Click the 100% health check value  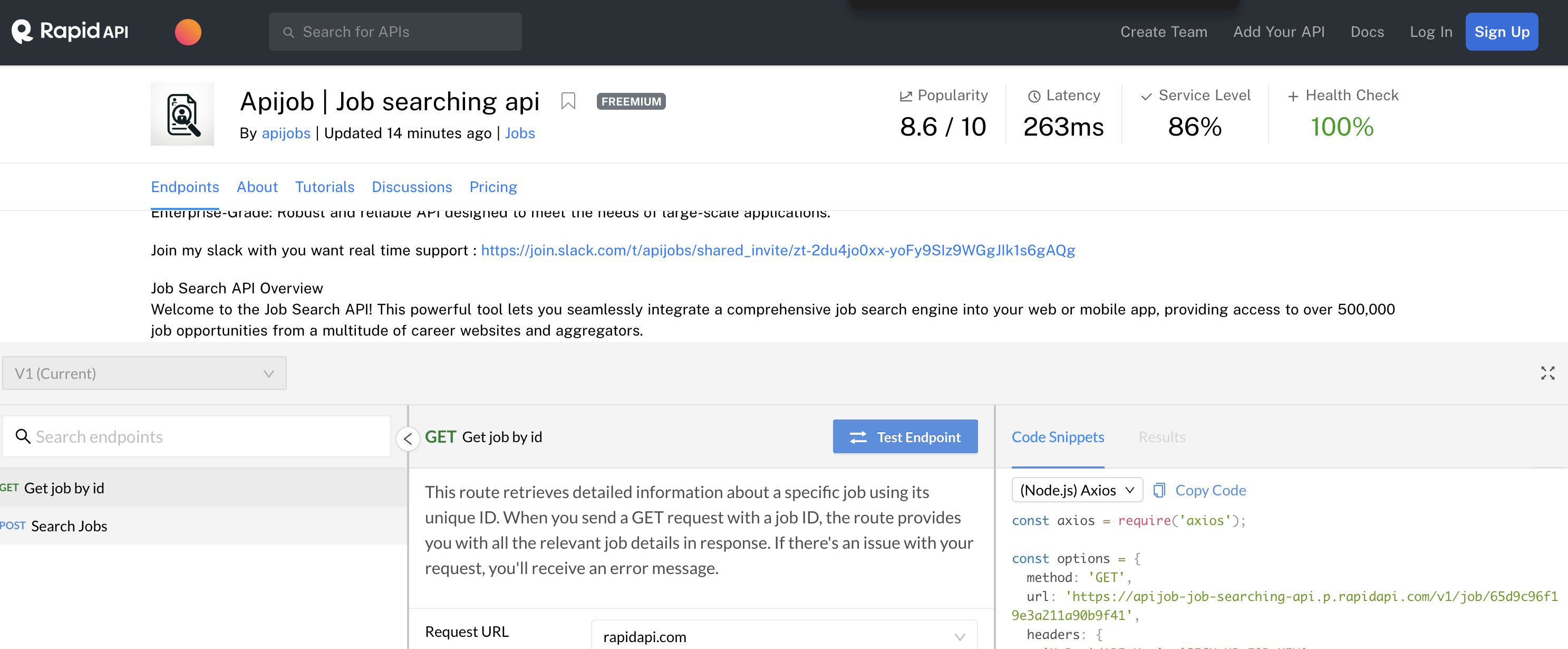1342,127
